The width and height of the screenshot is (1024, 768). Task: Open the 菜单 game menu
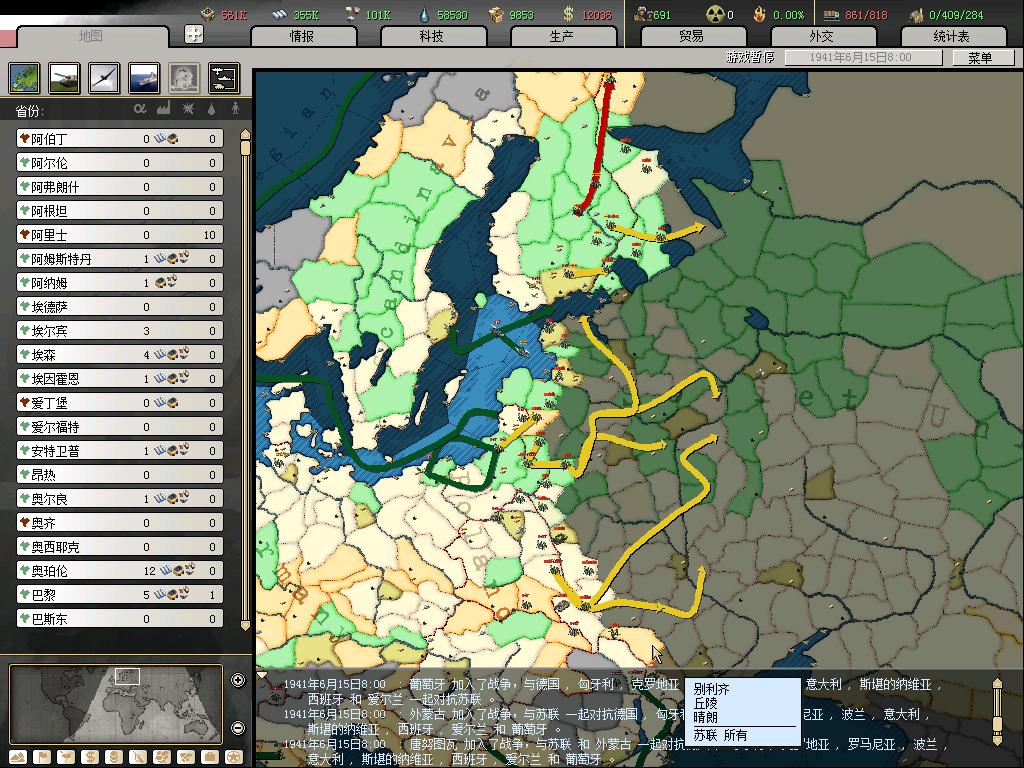pos(979,58)
